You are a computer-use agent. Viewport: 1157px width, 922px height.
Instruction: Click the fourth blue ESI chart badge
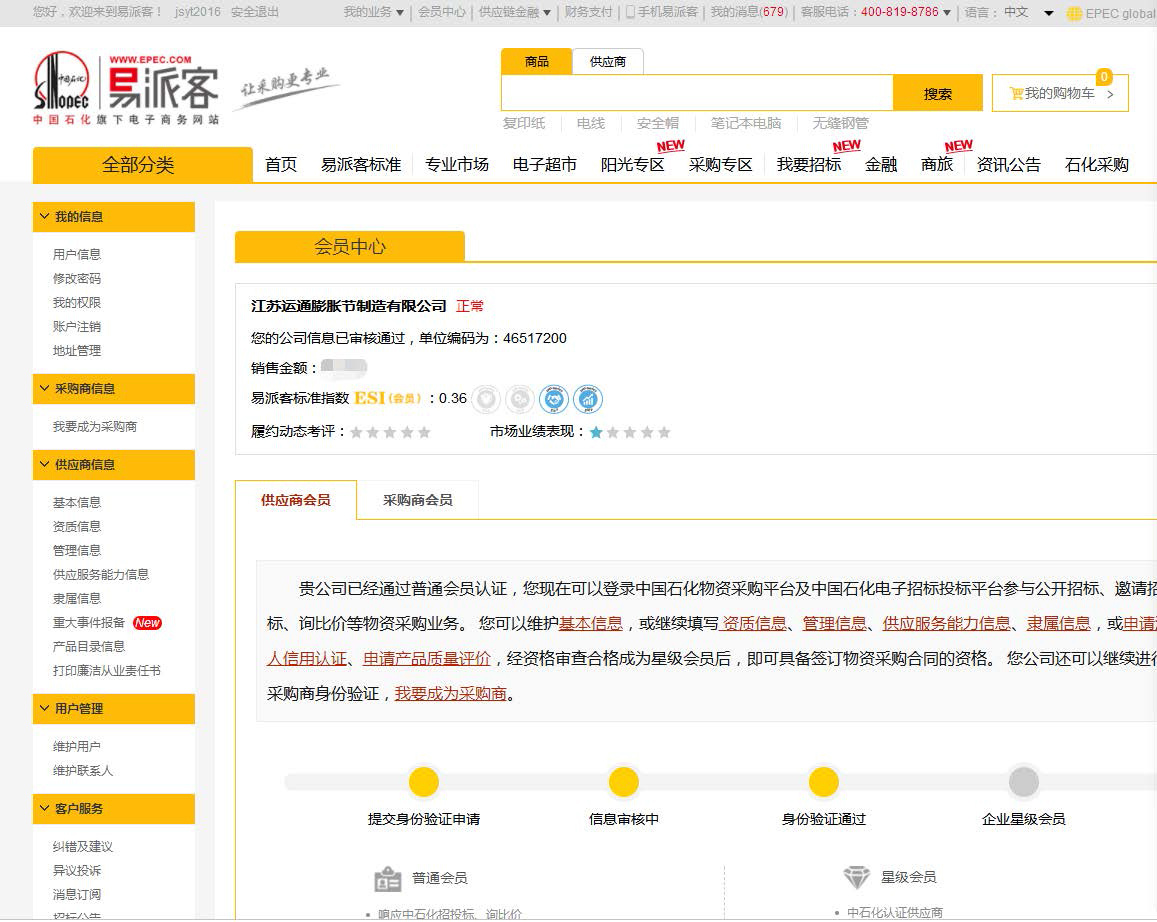(x=588, y=399)
